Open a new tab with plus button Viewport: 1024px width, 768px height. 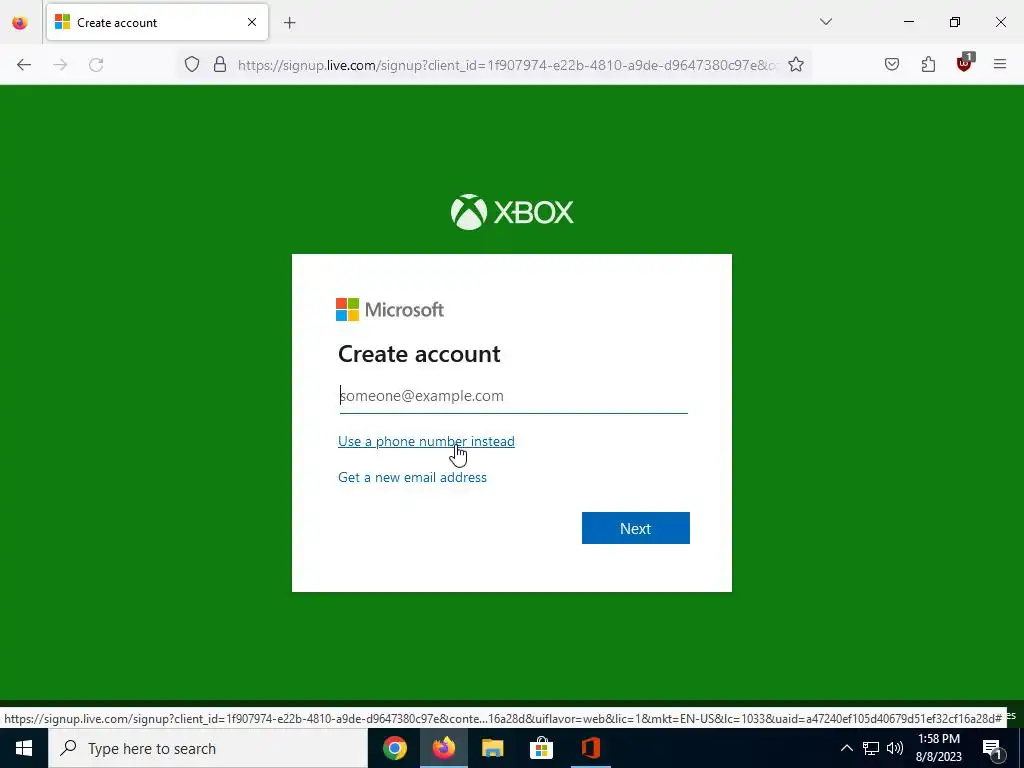pyautogui.click(x=290, y=23)
